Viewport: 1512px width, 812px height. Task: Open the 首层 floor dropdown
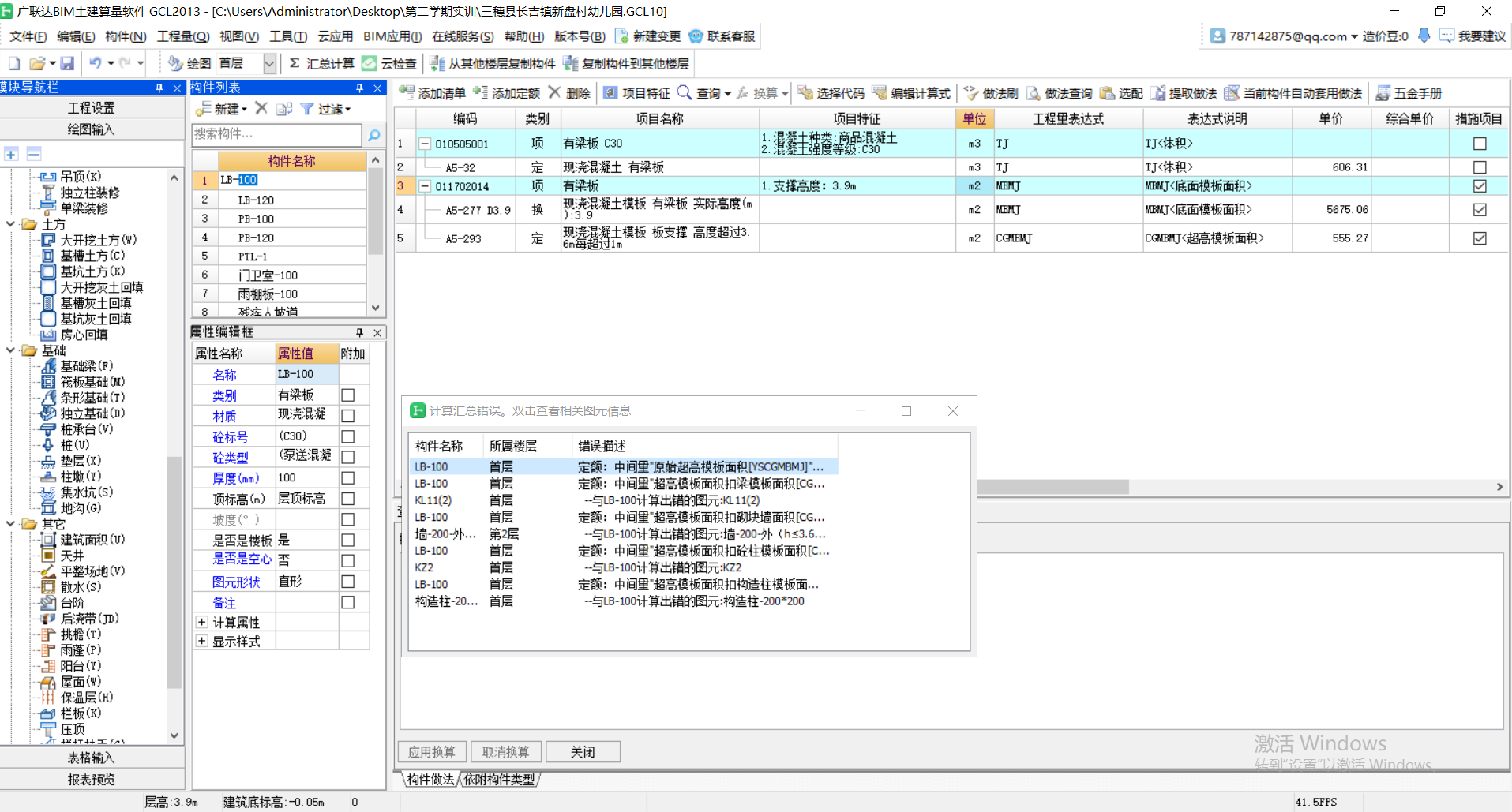tap(269, 63)
